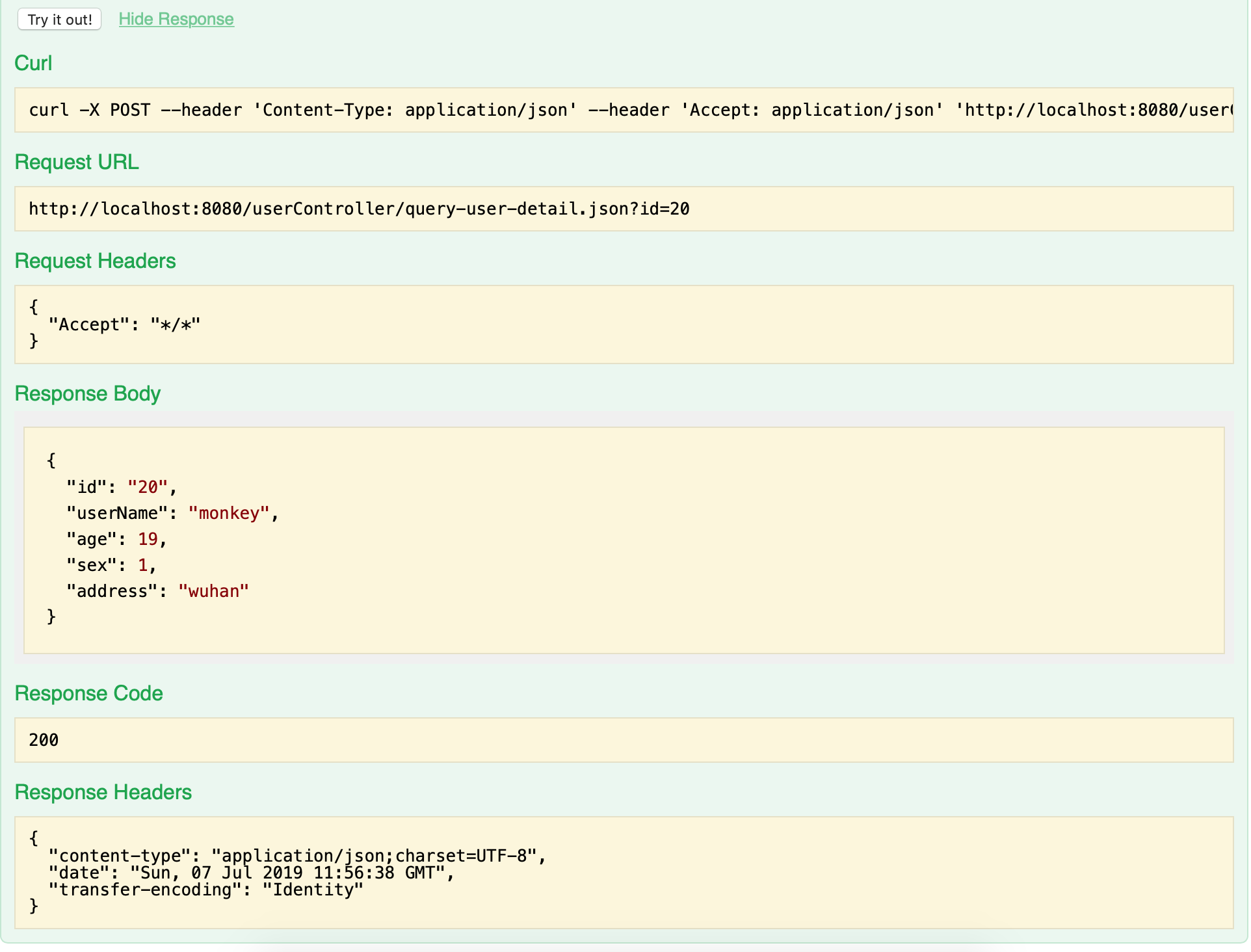This screenshot has width=1251, height=952.
Task: Click the curl command text box
Action: [624, 110]
